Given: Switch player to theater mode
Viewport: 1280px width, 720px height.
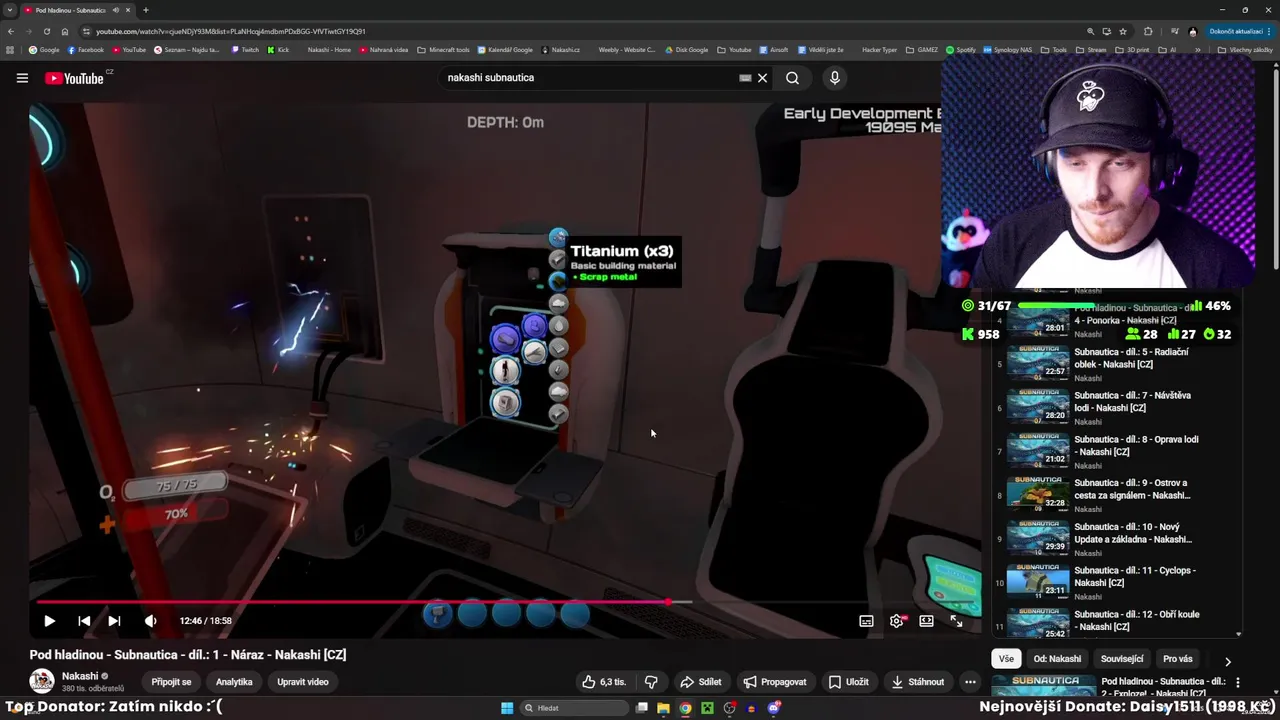Looking at the screenshot, I should (x=927, y=621).
